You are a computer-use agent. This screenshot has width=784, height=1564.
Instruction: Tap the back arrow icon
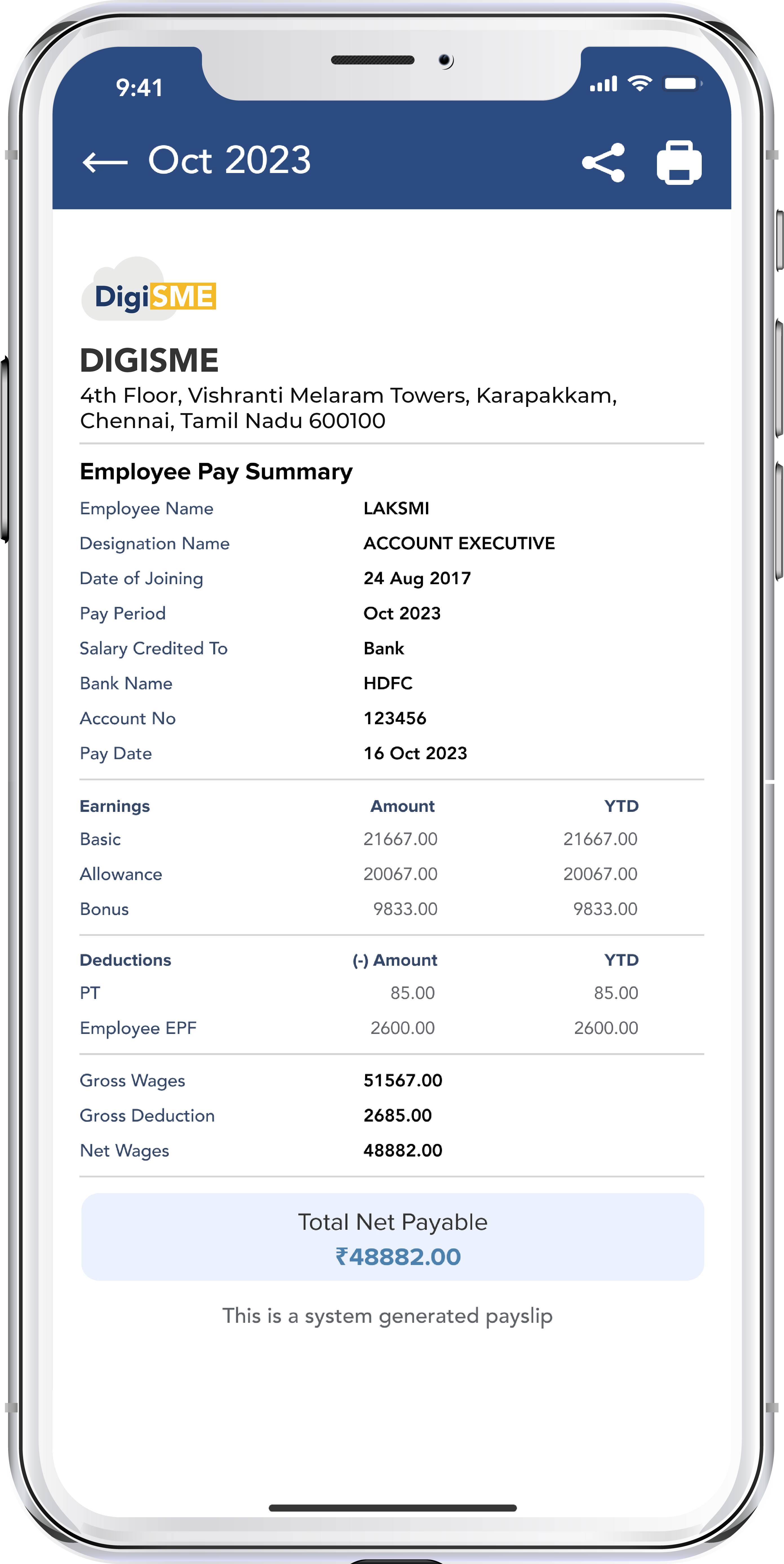point(105,162)
